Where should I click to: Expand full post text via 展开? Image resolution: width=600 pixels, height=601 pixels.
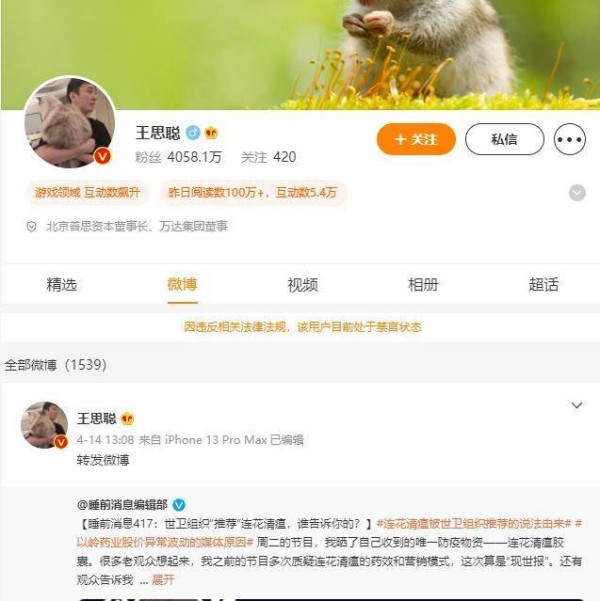163,580
